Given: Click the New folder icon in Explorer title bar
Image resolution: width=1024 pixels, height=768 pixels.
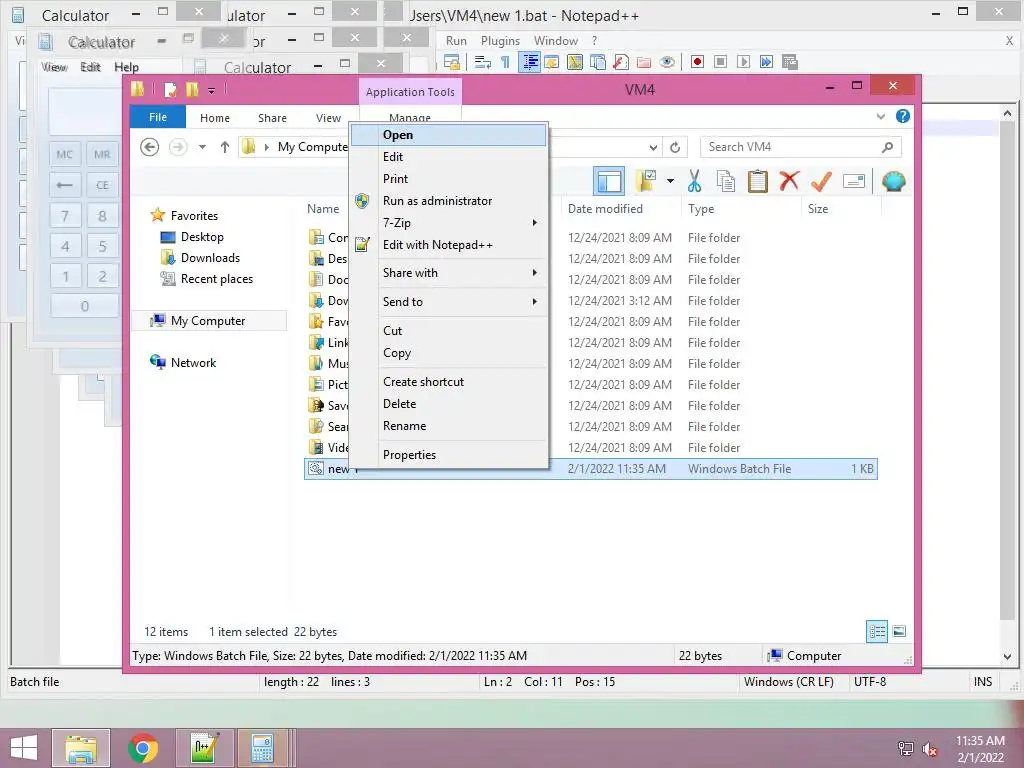Looking at the screenshot, I should 192,89.
